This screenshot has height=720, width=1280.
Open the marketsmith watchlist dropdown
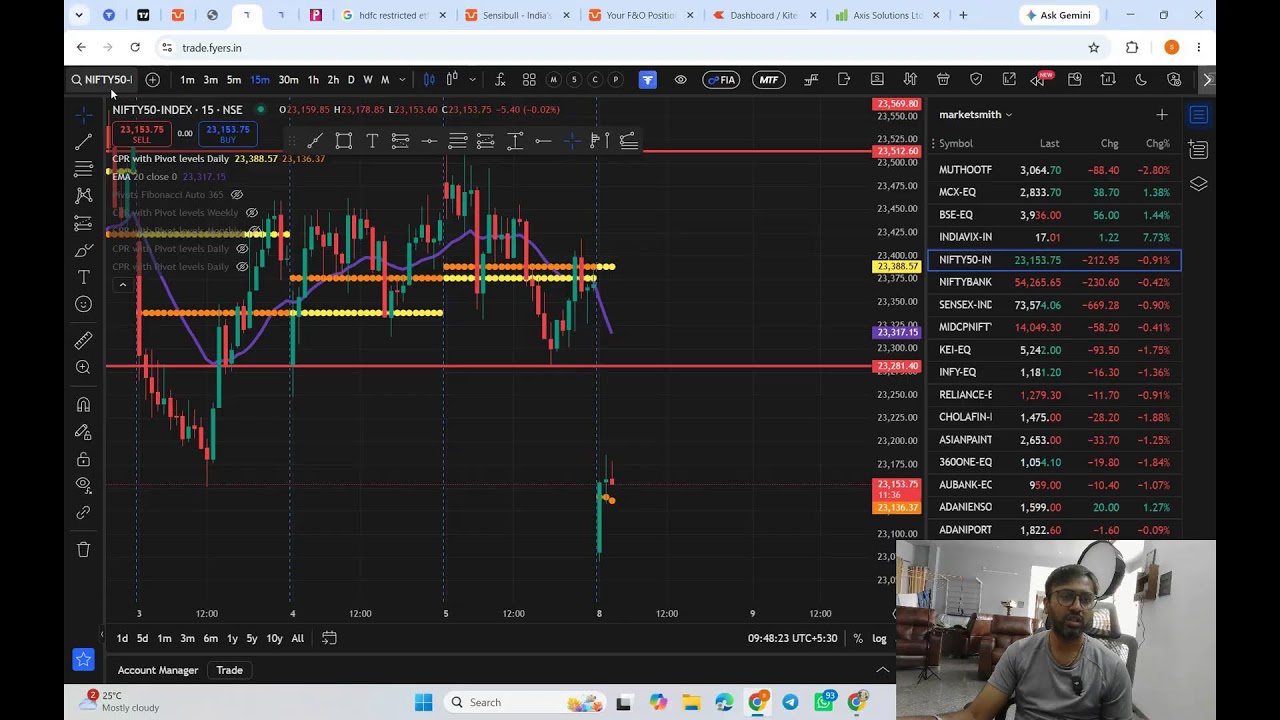(x=976, y=115)
